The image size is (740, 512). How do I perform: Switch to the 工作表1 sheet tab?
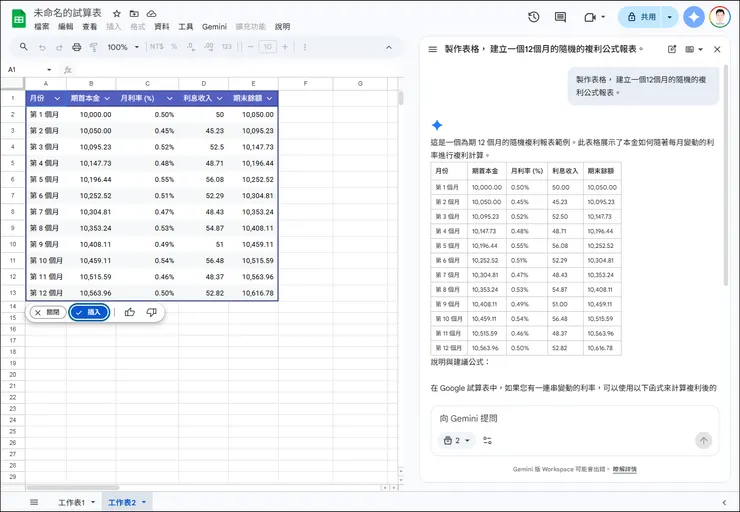point(72,503)
